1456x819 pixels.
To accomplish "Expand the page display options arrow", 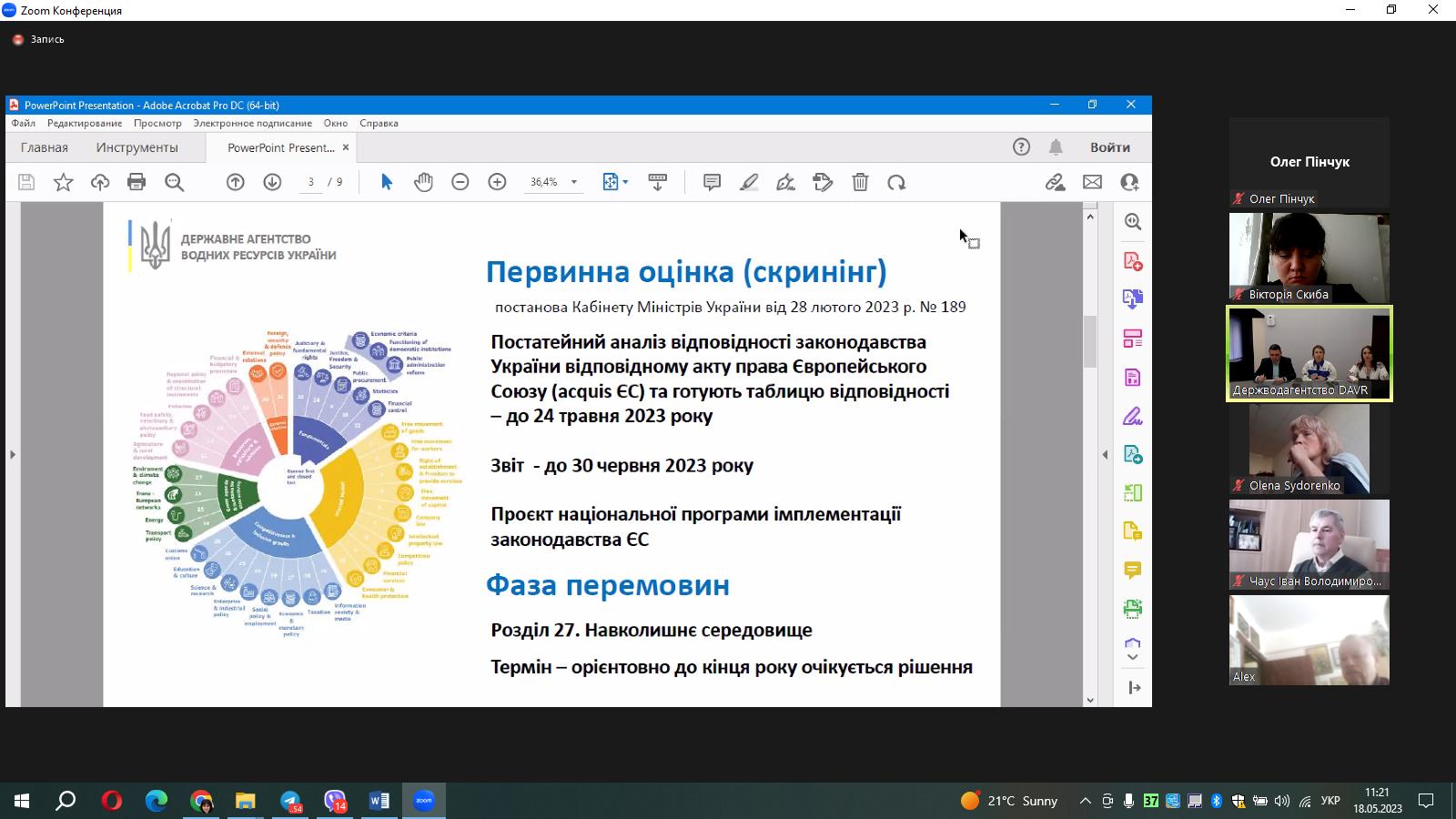I will [625, 182].
